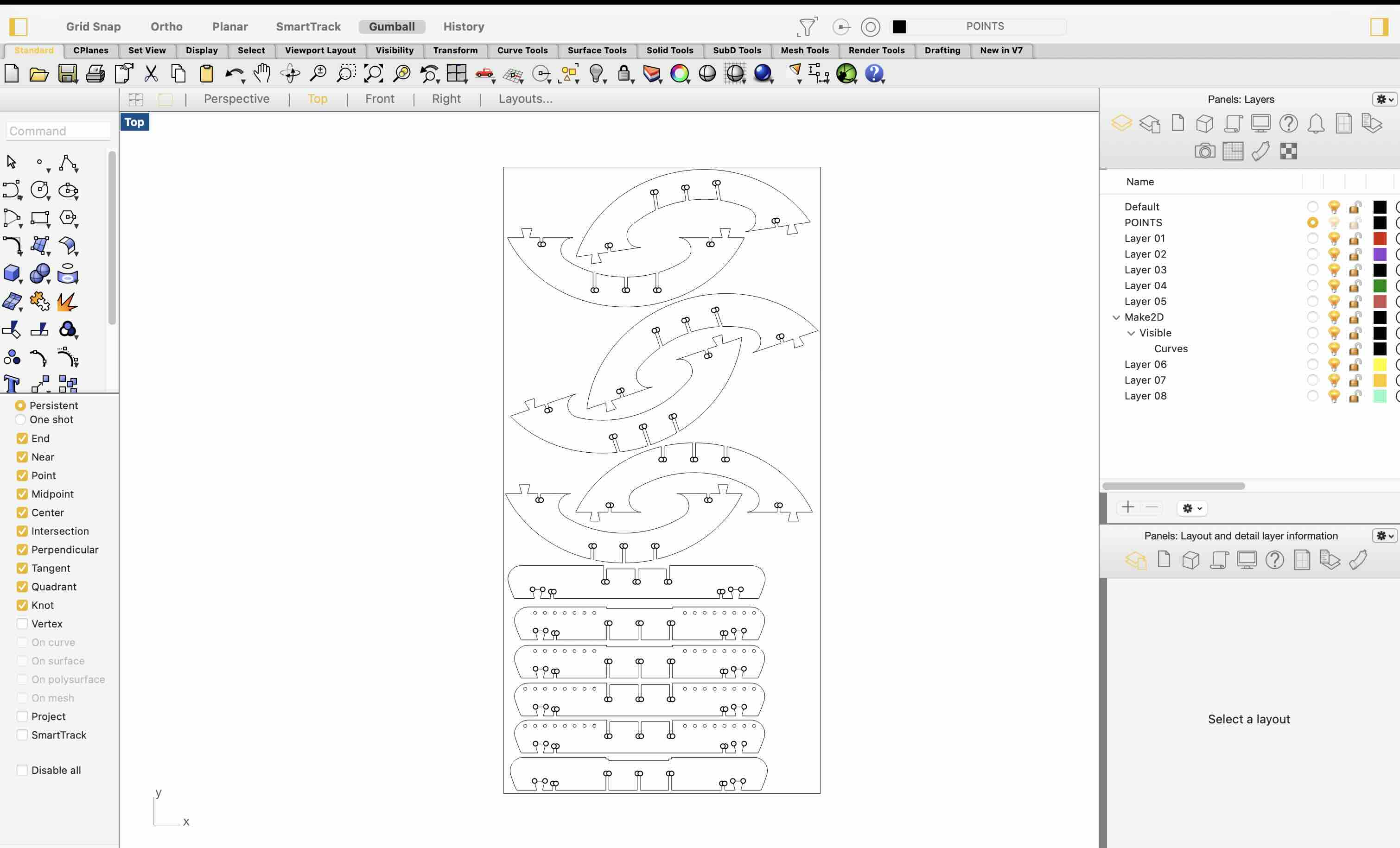Click the Print icon in toolbar
The height and width of the screenshot is (848, 1400).
(95, 74)
